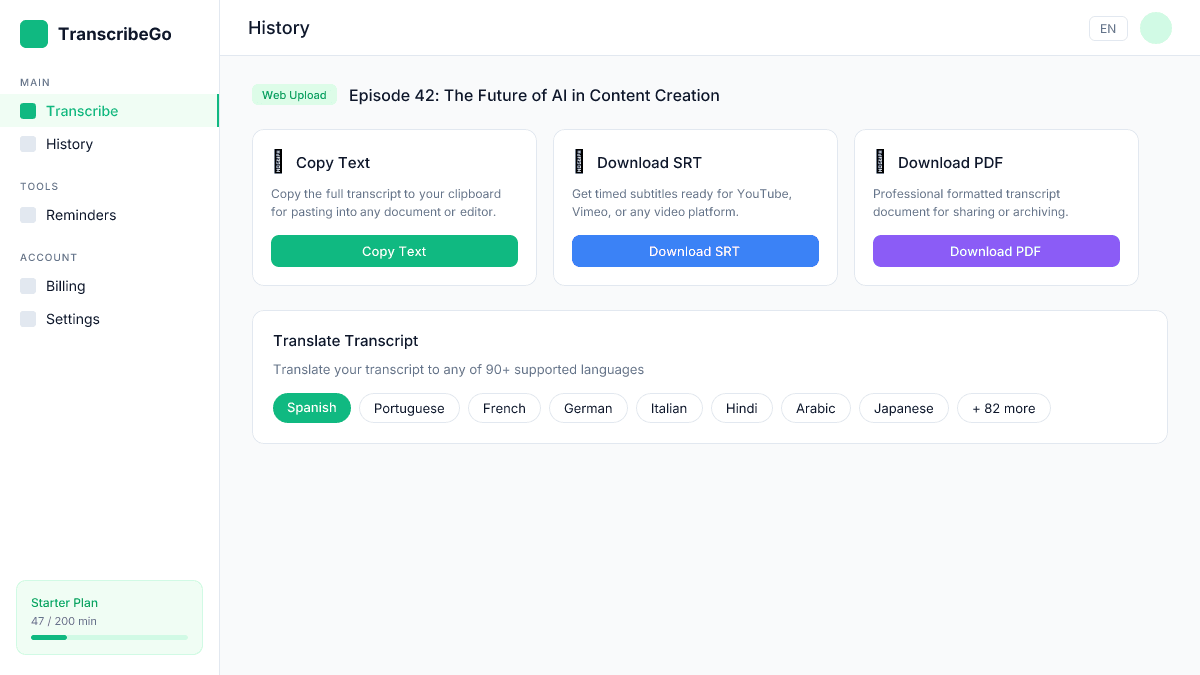Screen dimensions: 1200x675
Task: Go to the Transcribe section
Action: (82, 110)
